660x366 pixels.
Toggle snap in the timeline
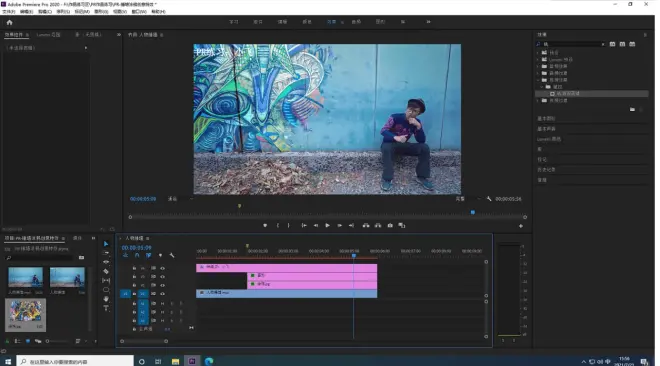(x=137, y=255)
